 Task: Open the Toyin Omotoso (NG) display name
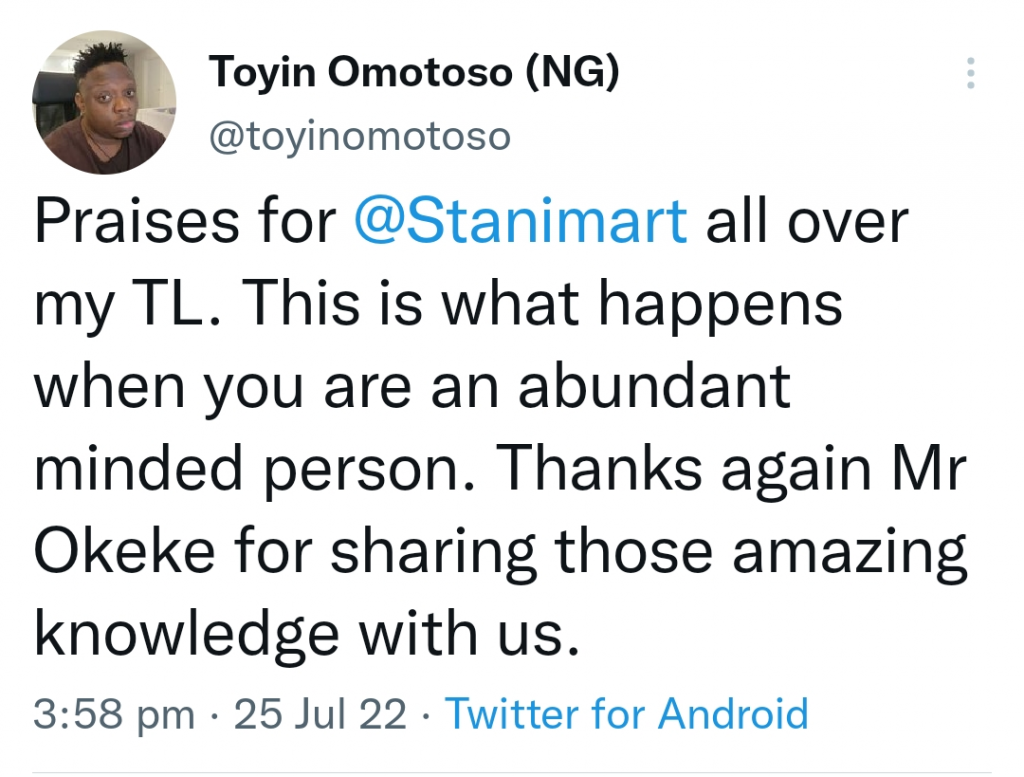[413, 75]
